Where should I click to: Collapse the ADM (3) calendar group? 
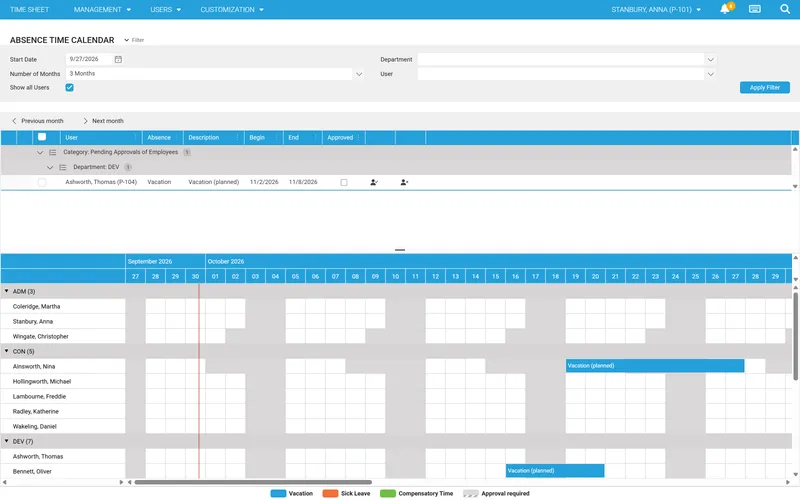point(7,291)
